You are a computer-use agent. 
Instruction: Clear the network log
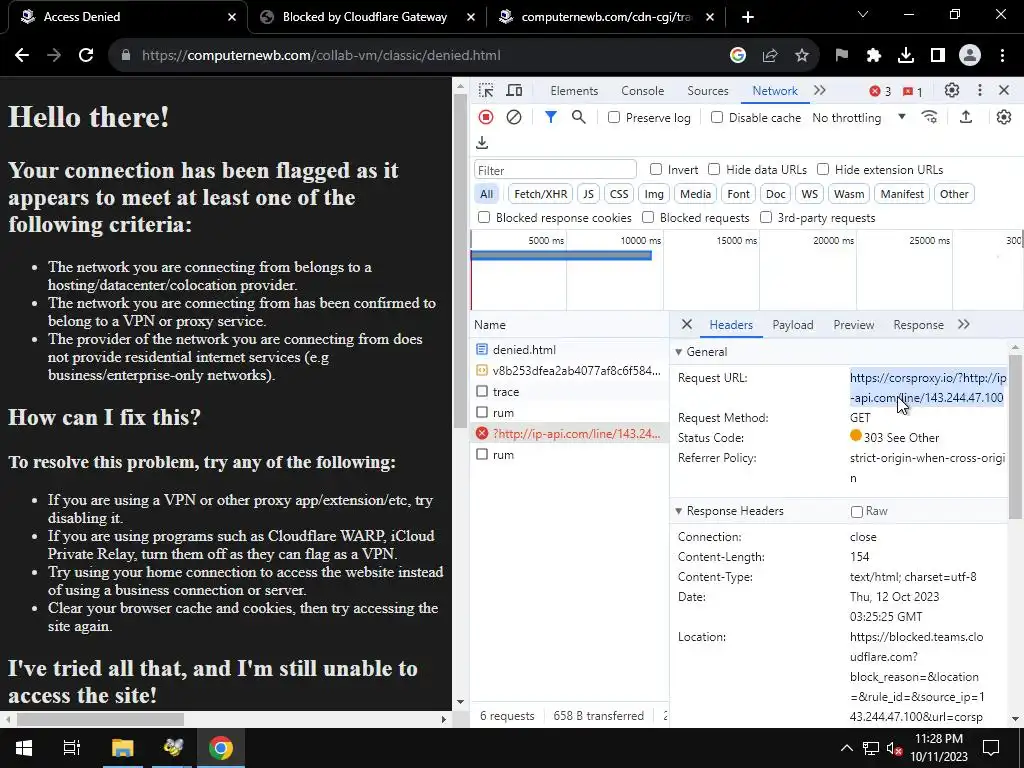pos(514,117)
